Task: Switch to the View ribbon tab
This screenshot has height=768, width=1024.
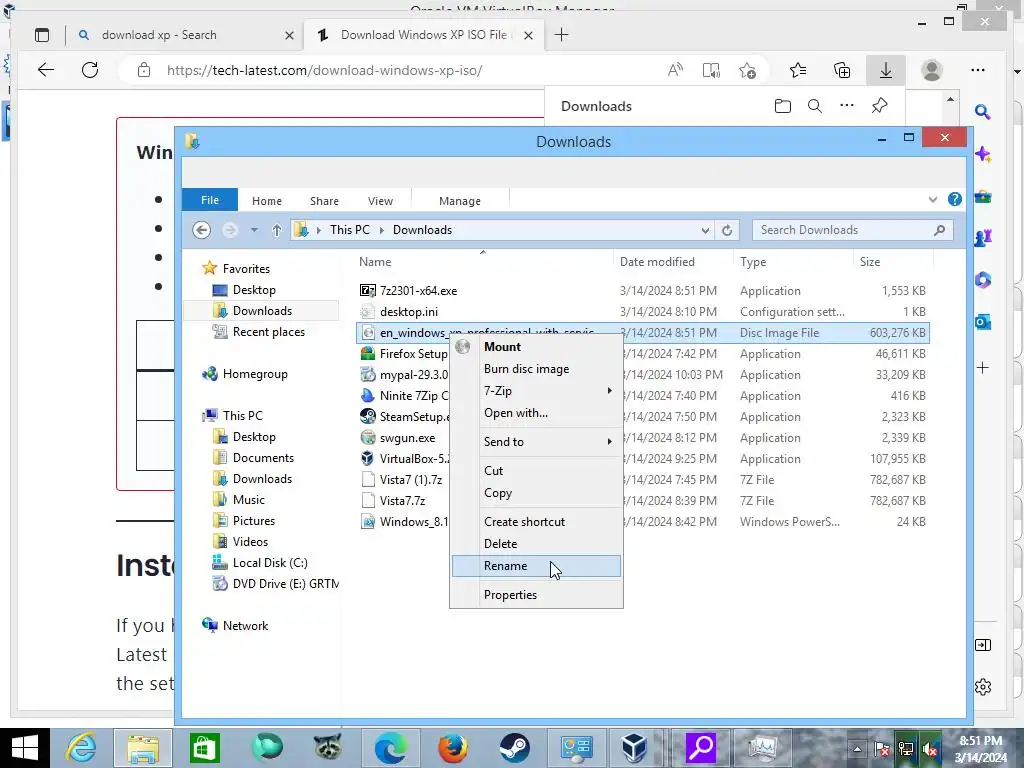Action: [380, 201]
